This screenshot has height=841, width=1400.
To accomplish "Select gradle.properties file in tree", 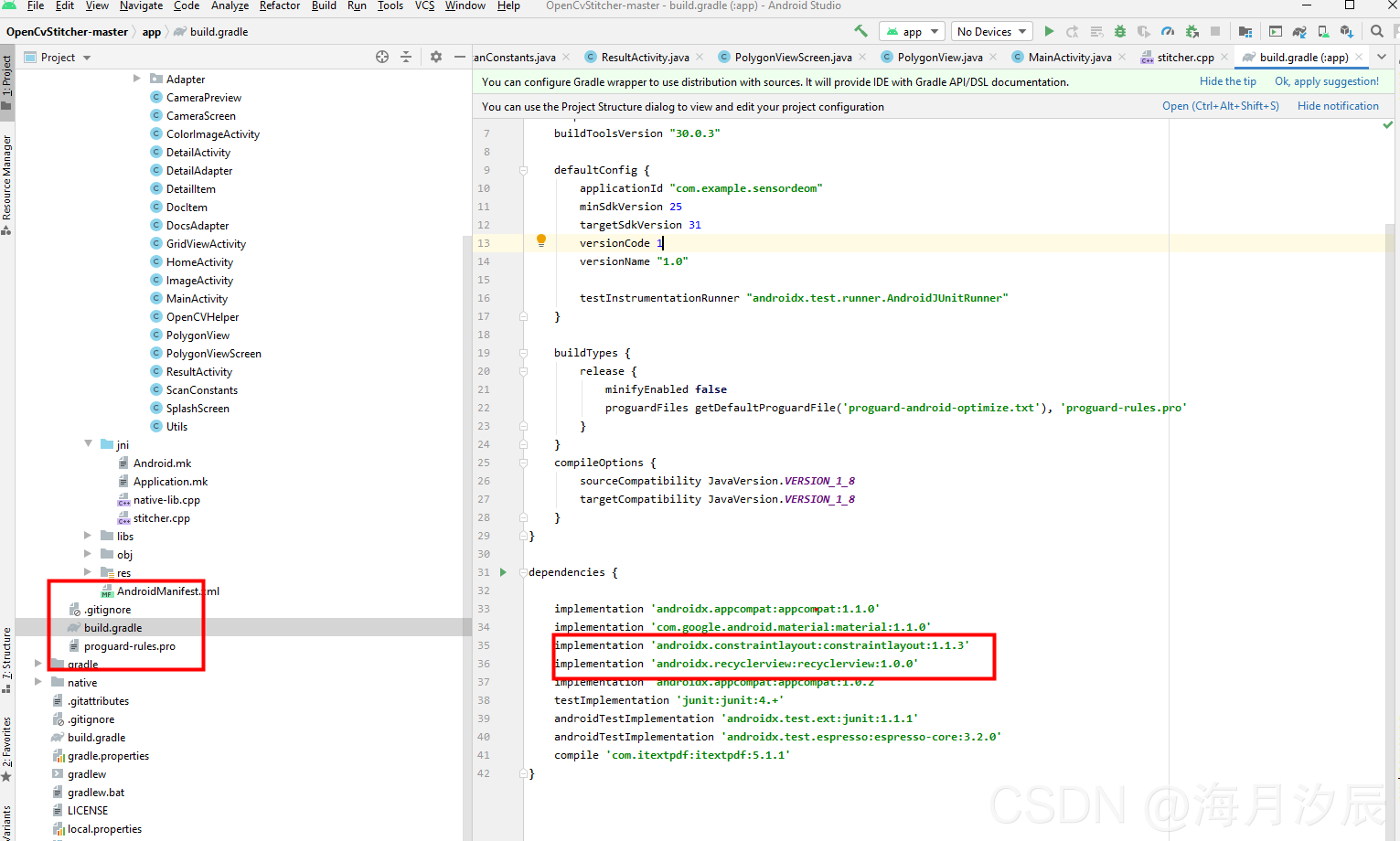I will 108,755.
